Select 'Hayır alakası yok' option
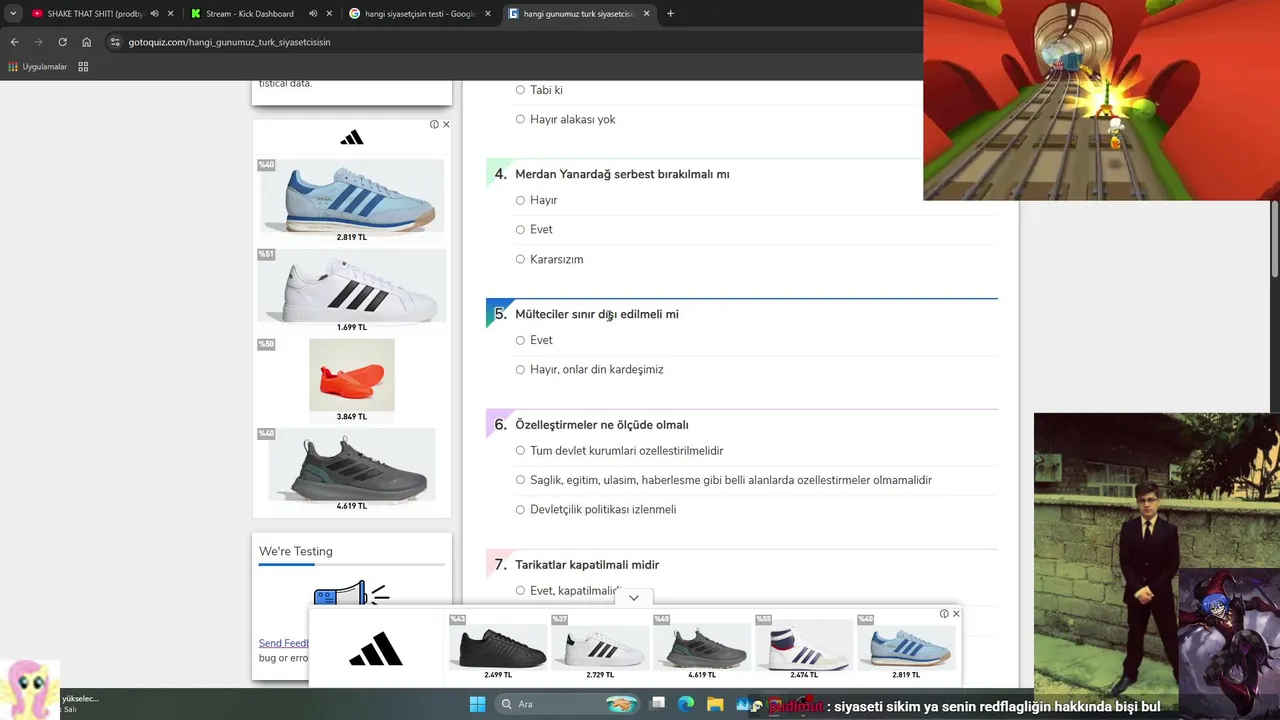Viewport: 1280px width, 720px height. [520, 119]
